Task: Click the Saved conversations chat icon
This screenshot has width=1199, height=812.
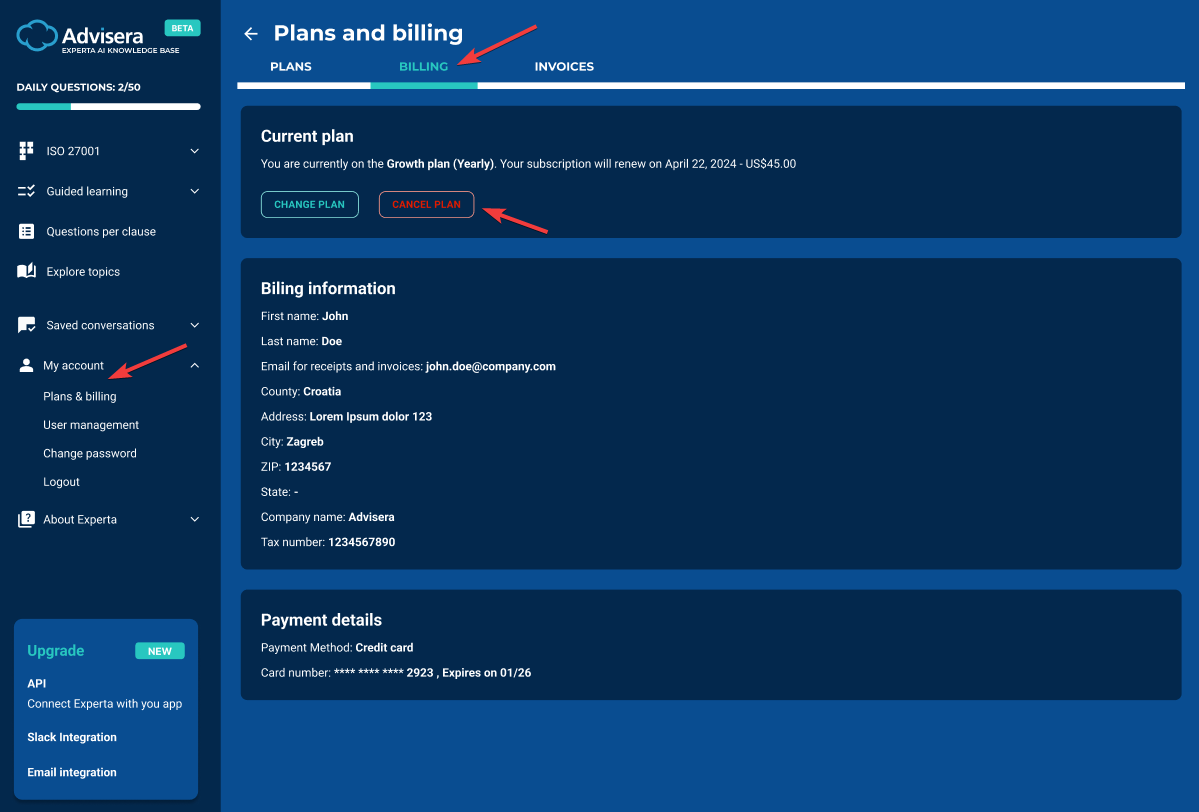Action: click(27, 325)
